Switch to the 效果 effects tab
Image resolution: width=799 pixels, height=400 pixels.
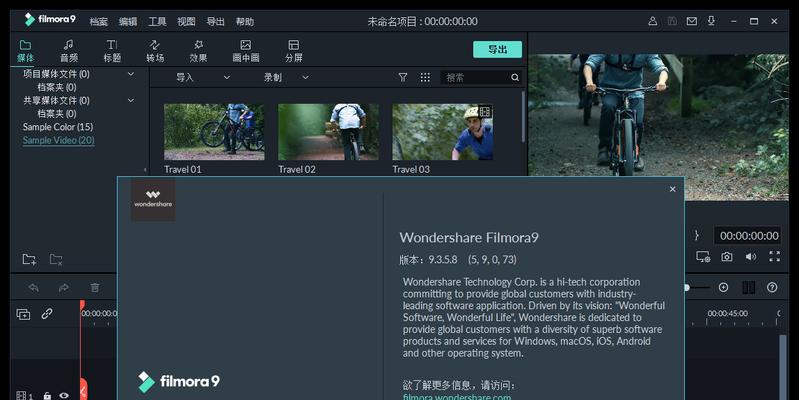[198, 51]
